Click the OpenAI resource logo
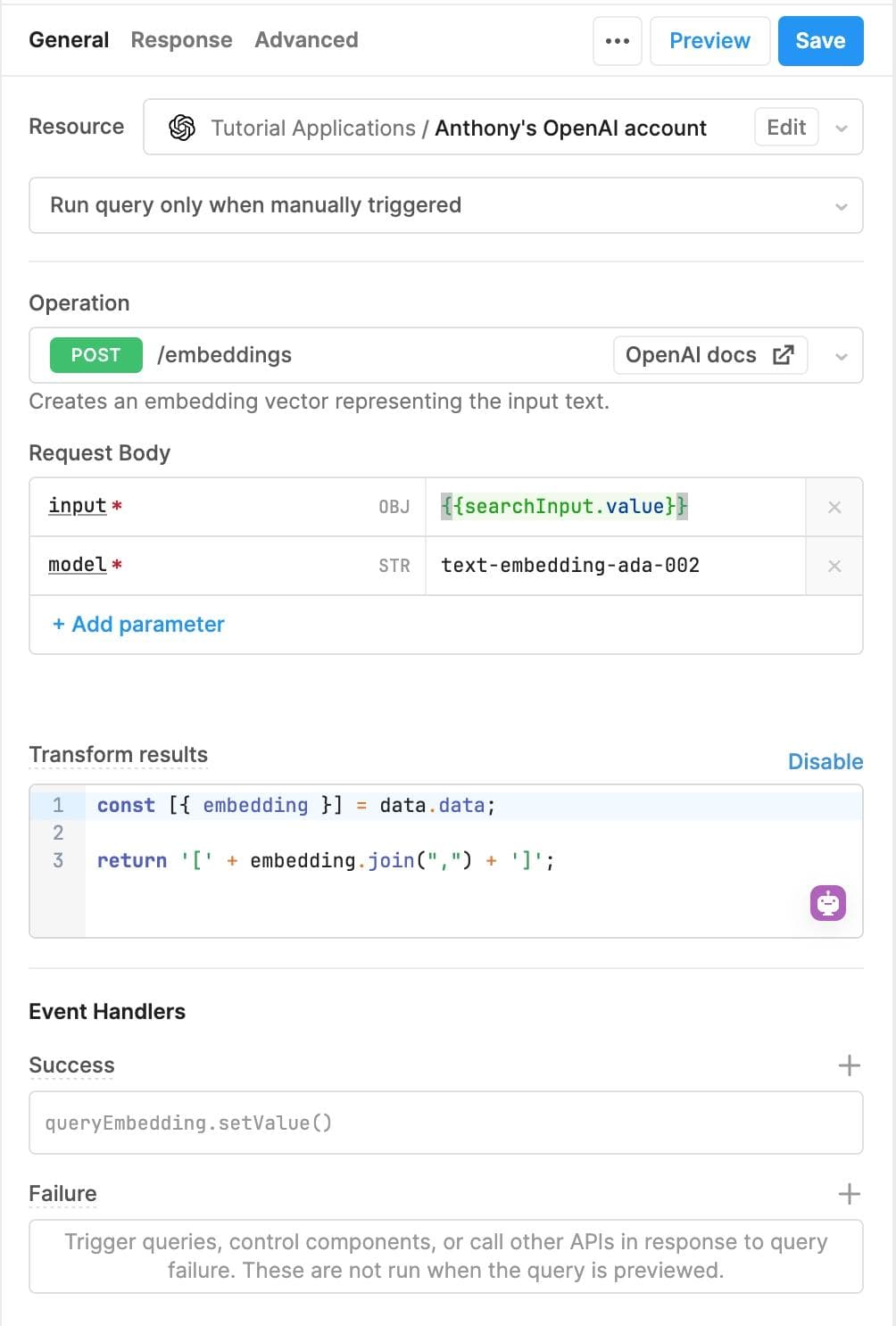Image resolution: width=896 pixels, height=1326 pixels. (182, 128)
